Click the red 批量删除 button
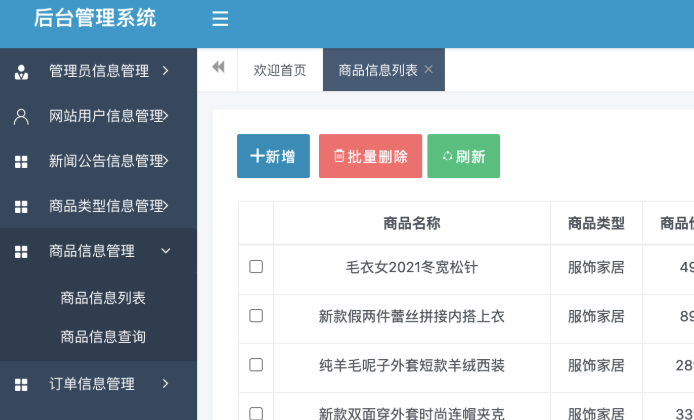This screenshot has height=420, width=694. coord(370,156)
